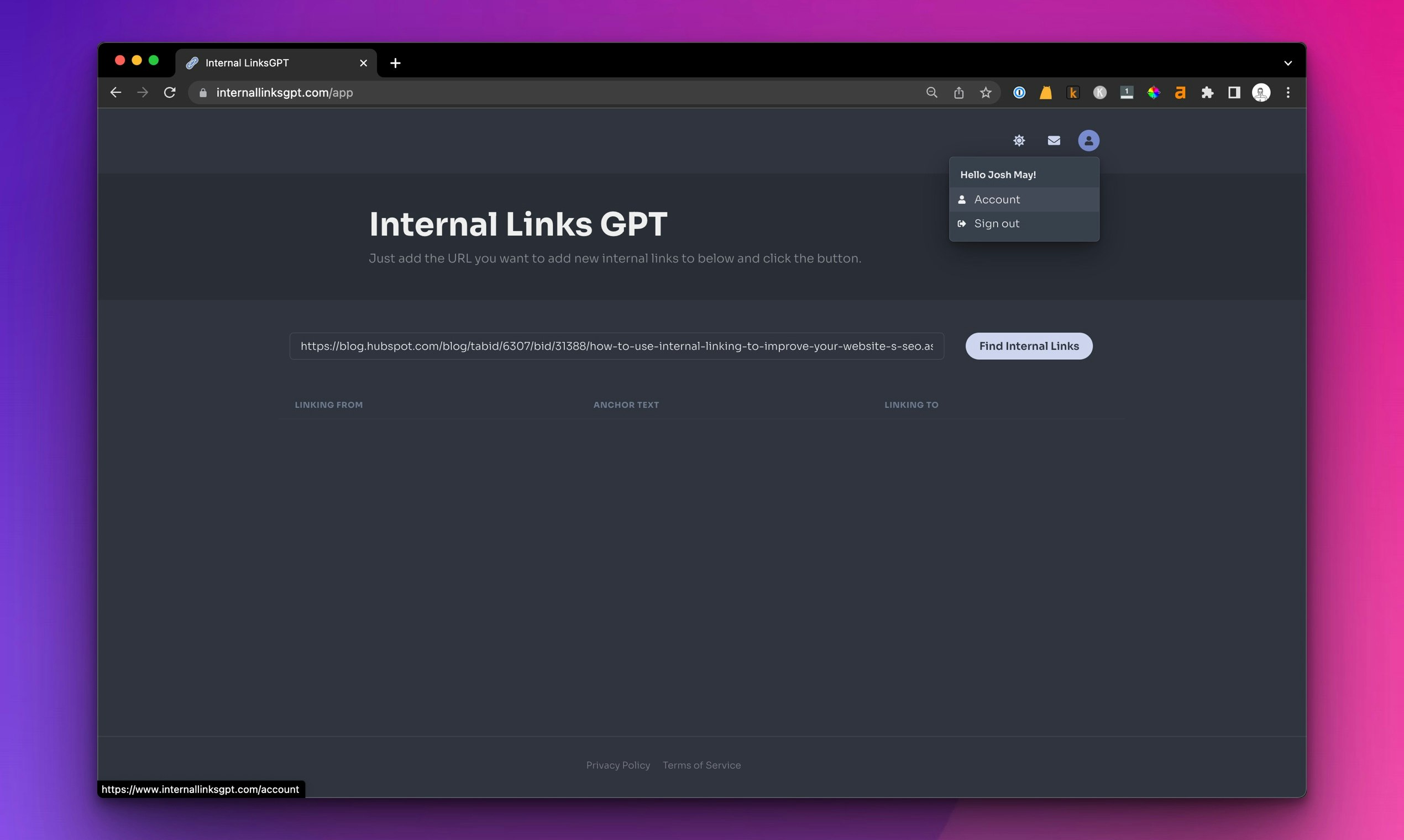The image size is (1404, 840).
Task: Select Account in the user menu
Action: point(997,200)
